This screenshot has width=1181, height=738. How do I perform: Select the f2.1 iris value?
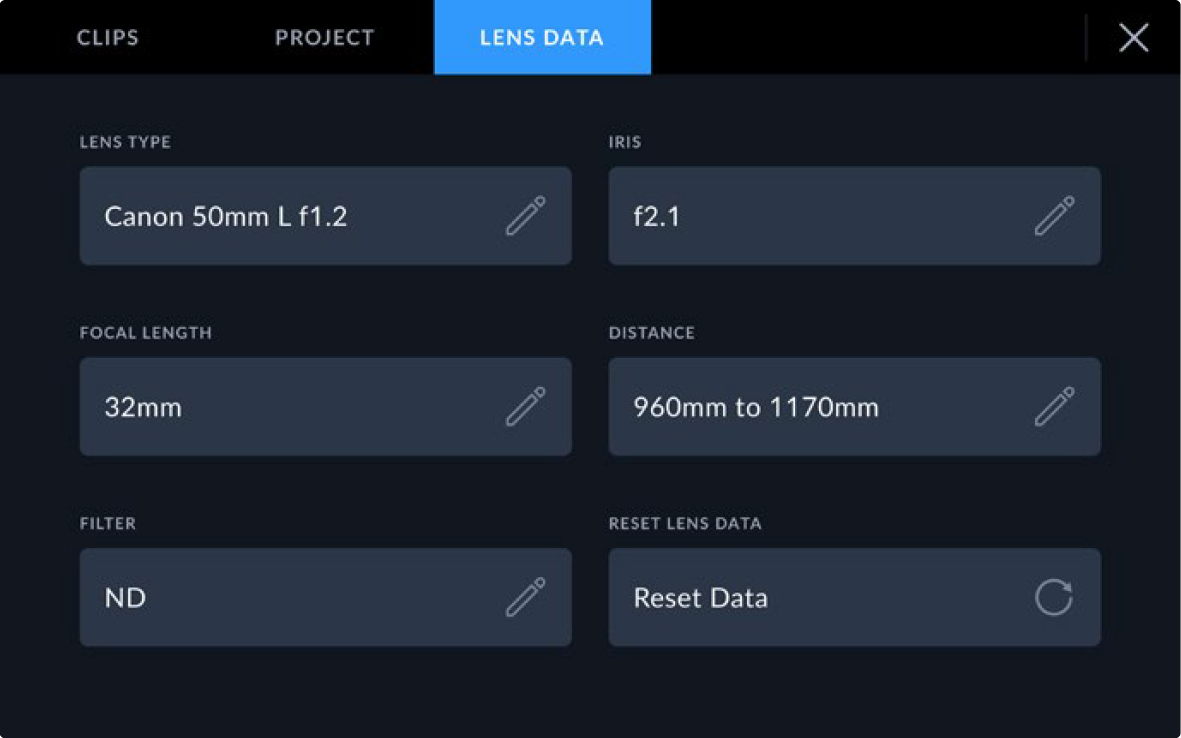point(657,216)
